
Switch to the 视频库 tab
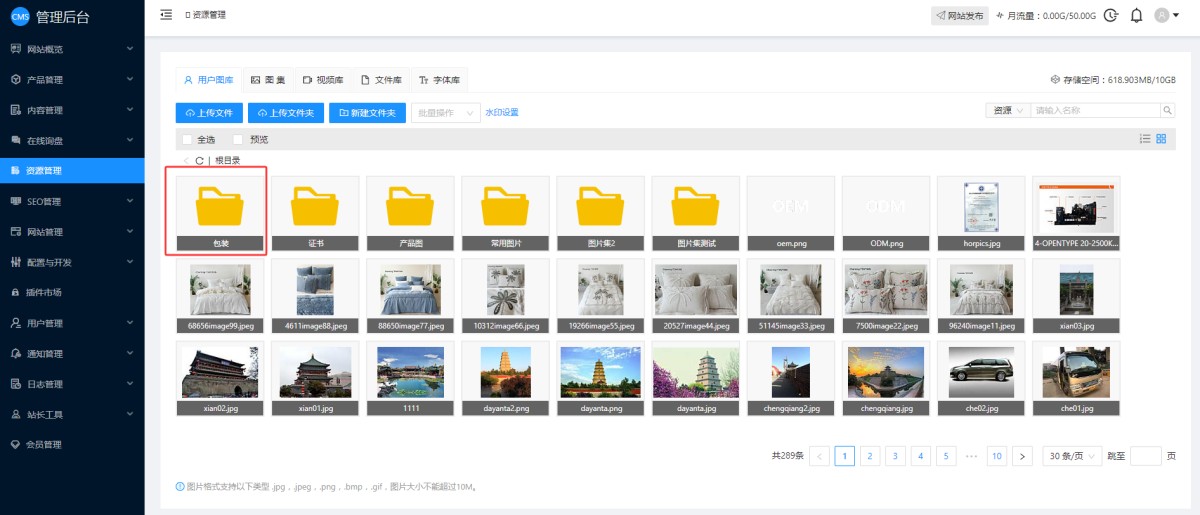click(323, 80)
